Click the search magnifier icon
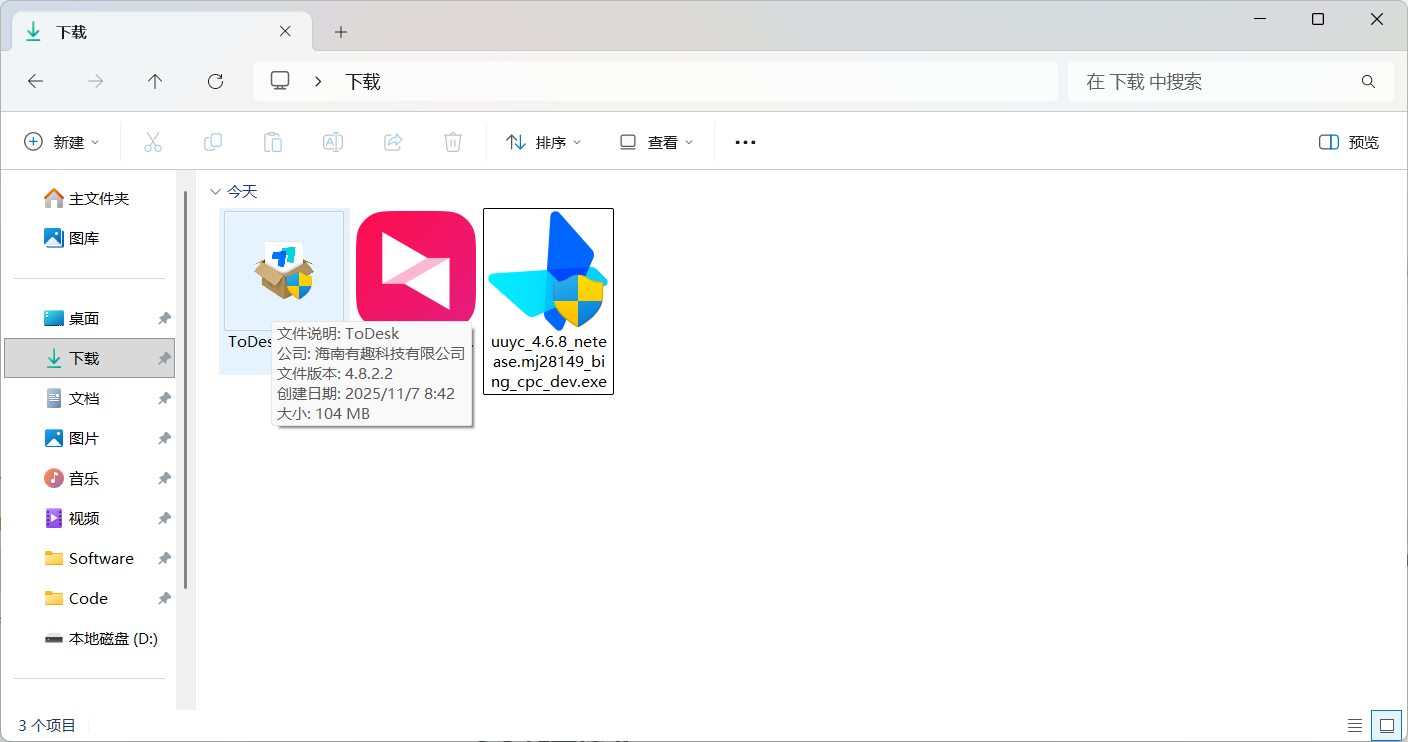1408x742 pixels. tap(1367, 81)
